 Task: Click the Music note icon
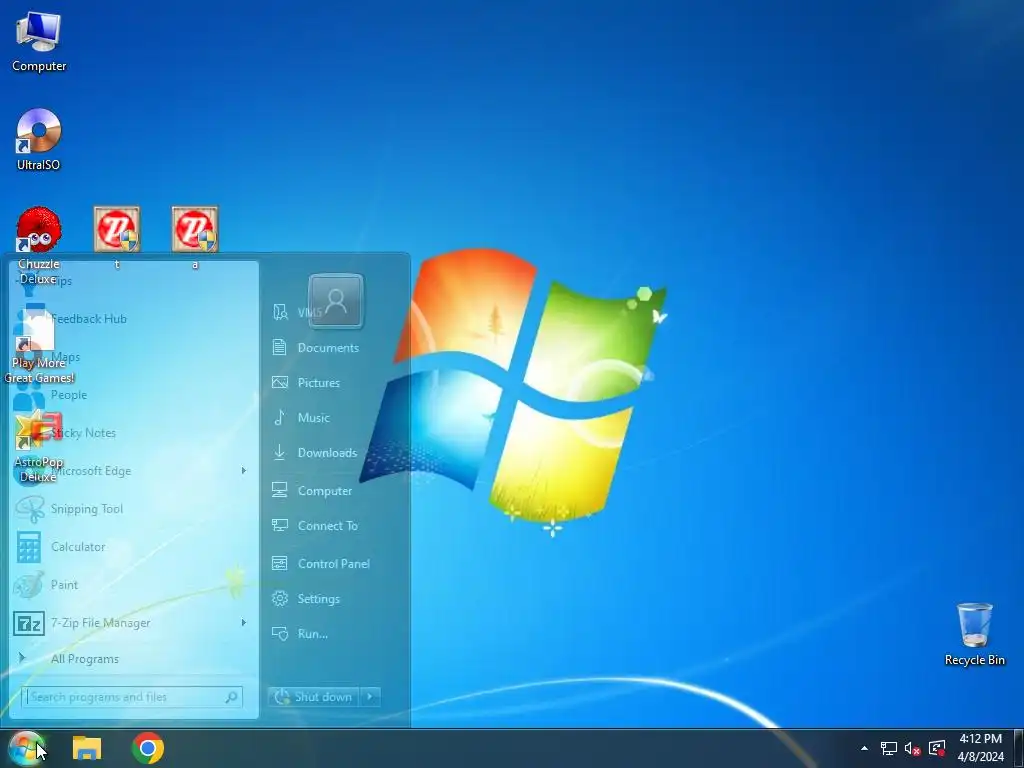pyautogui.click(x=280, y=417)
